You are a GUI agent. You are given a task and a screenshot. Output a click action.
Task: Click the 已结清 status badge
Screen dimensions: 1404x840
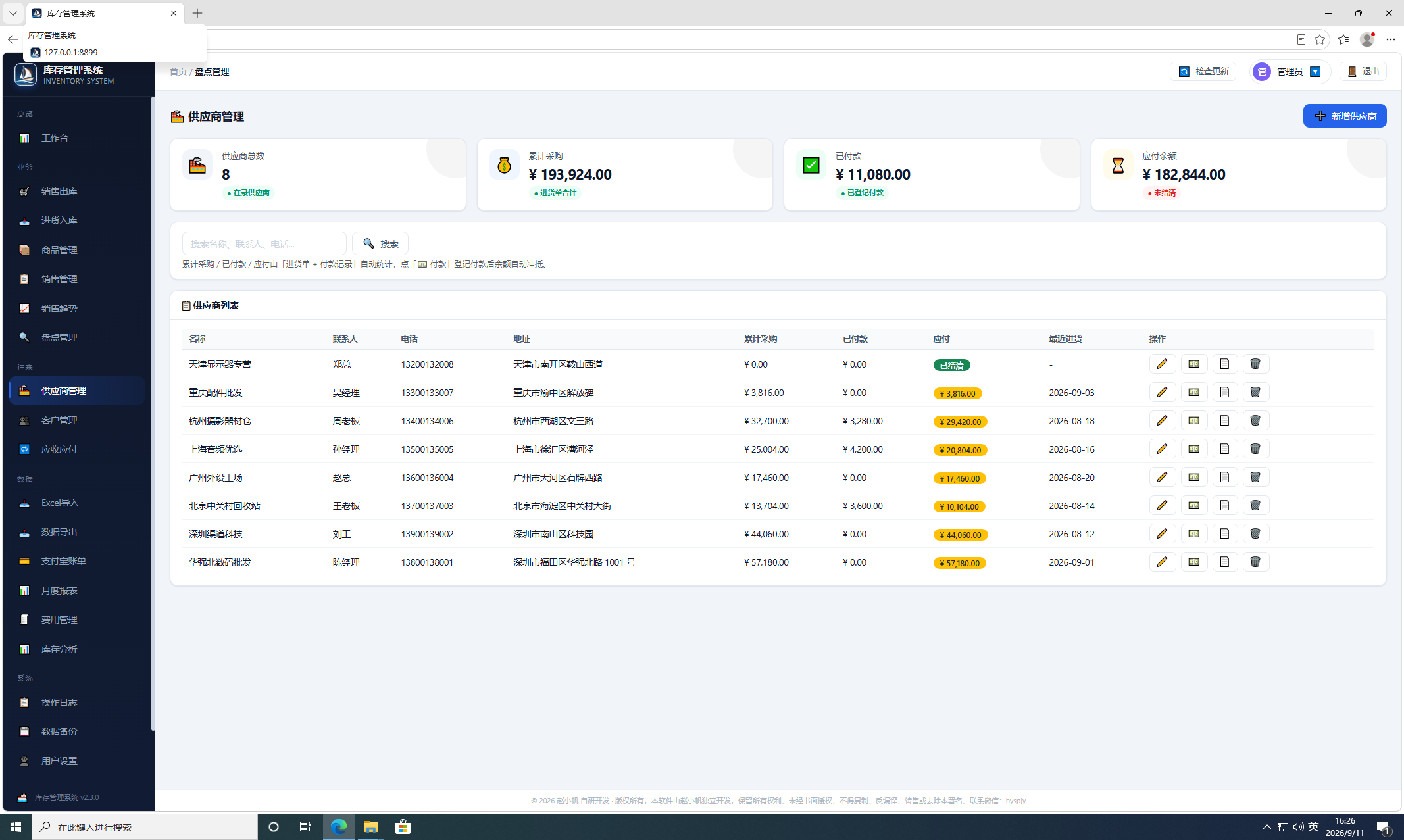pyautogui.click(x=951, y=365)
